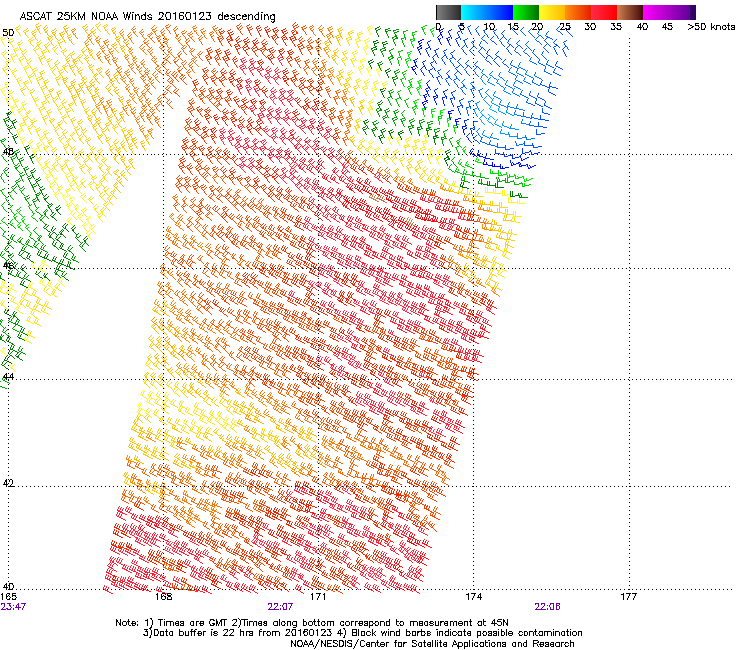Click the longitude label '177'
Viewport: 740px width, 650px height.
pos(629,597)
